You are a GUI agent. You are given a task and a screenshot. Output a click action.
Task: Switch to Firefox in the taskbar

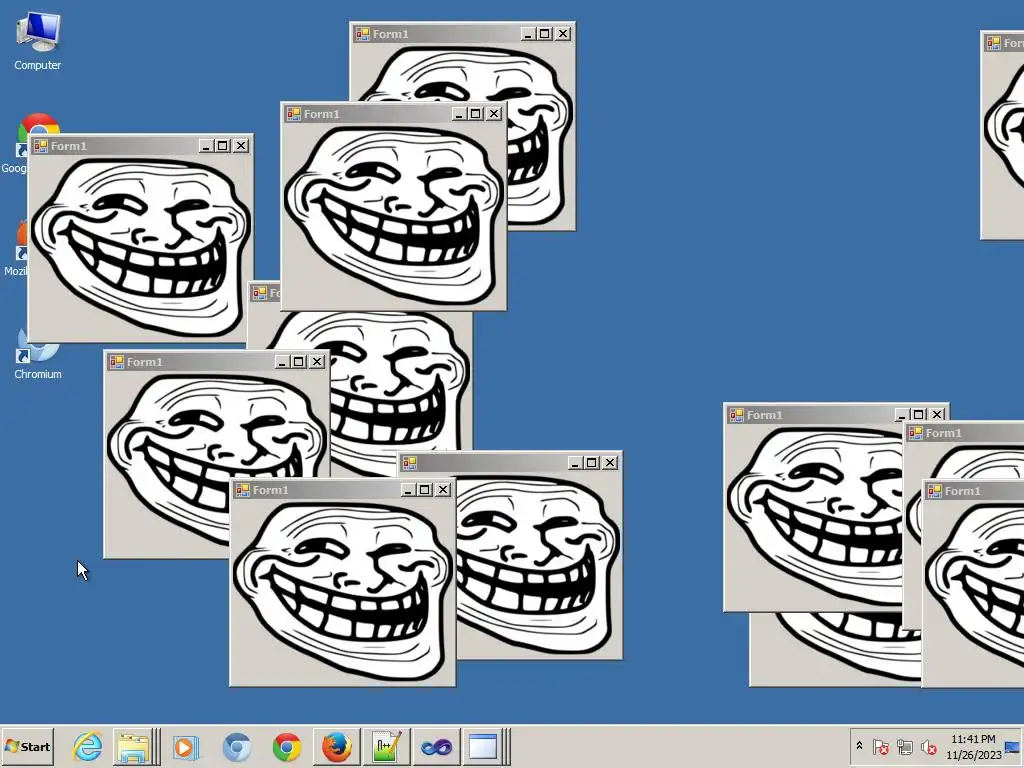[x=336, y=746]
